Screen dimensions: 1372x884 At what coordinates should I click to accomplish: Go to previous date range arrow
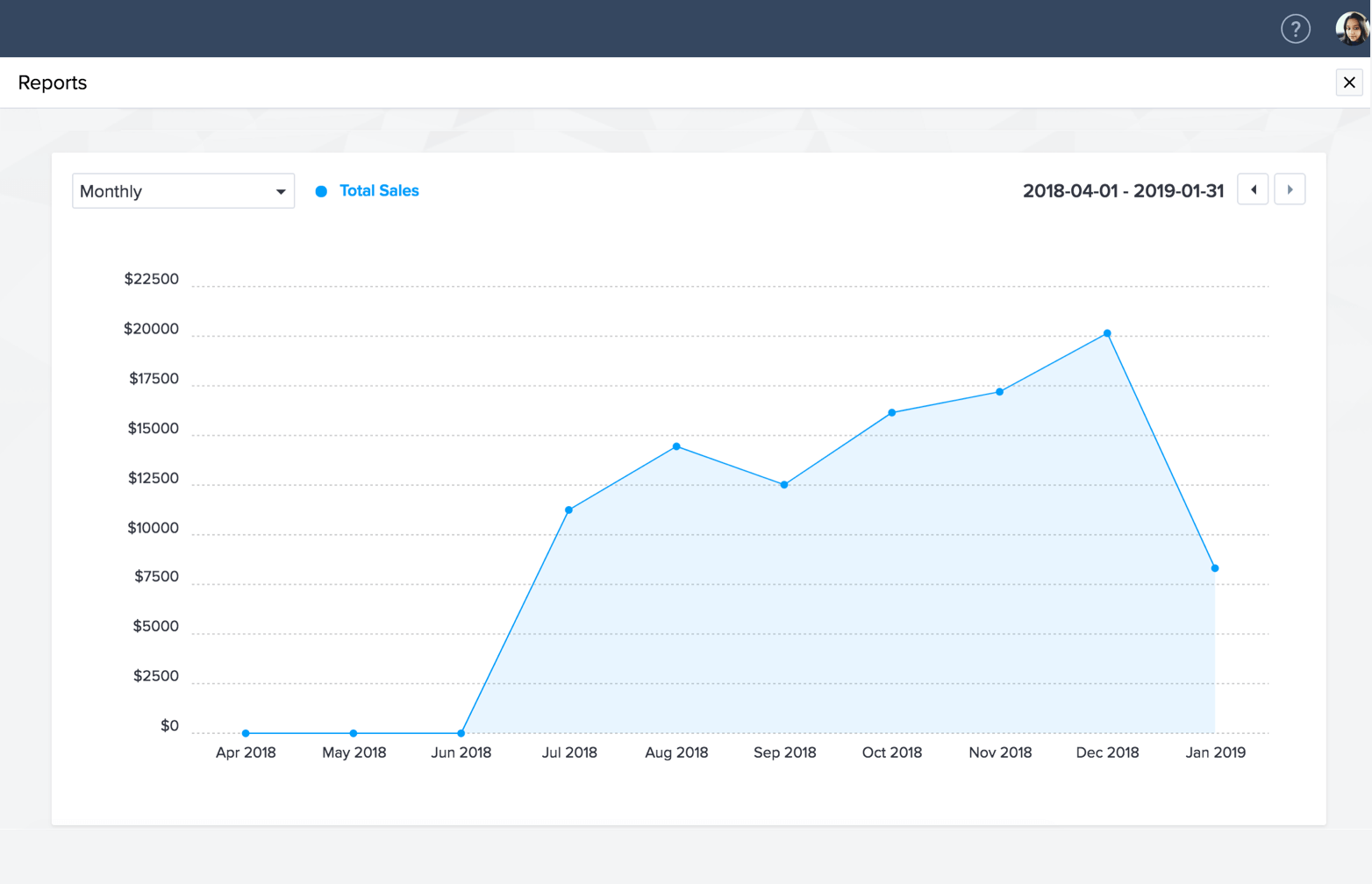[x=1253, y=189]
